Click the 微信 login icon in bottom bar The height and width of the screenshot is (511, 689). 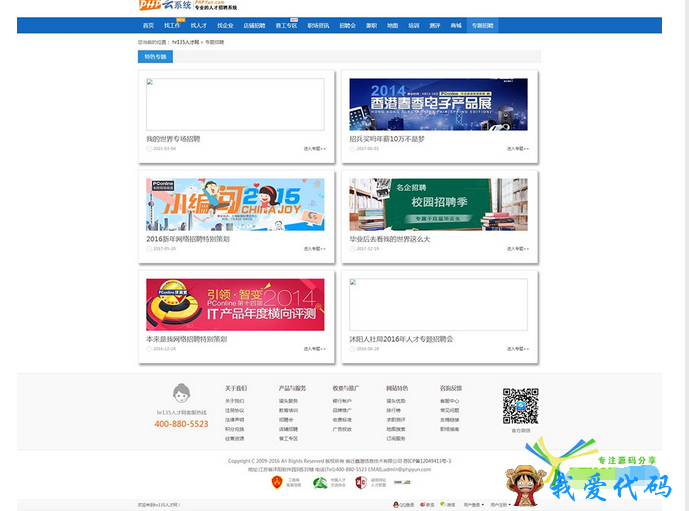pyautogui.click(x=443, y=504)
